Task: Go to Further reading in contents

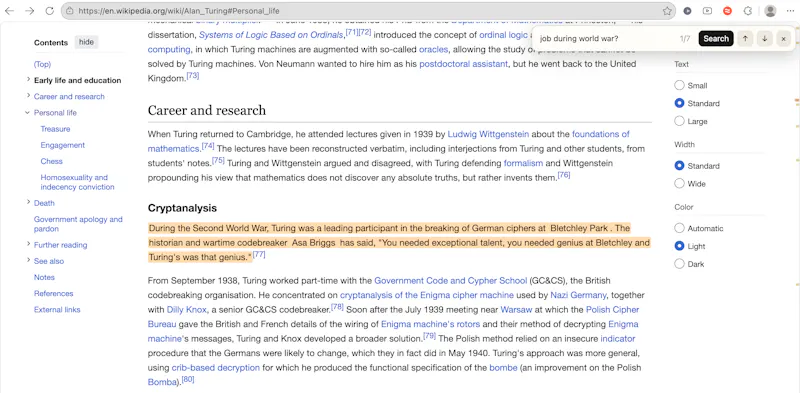Action: pyautogui.click(x=60, y=245)
